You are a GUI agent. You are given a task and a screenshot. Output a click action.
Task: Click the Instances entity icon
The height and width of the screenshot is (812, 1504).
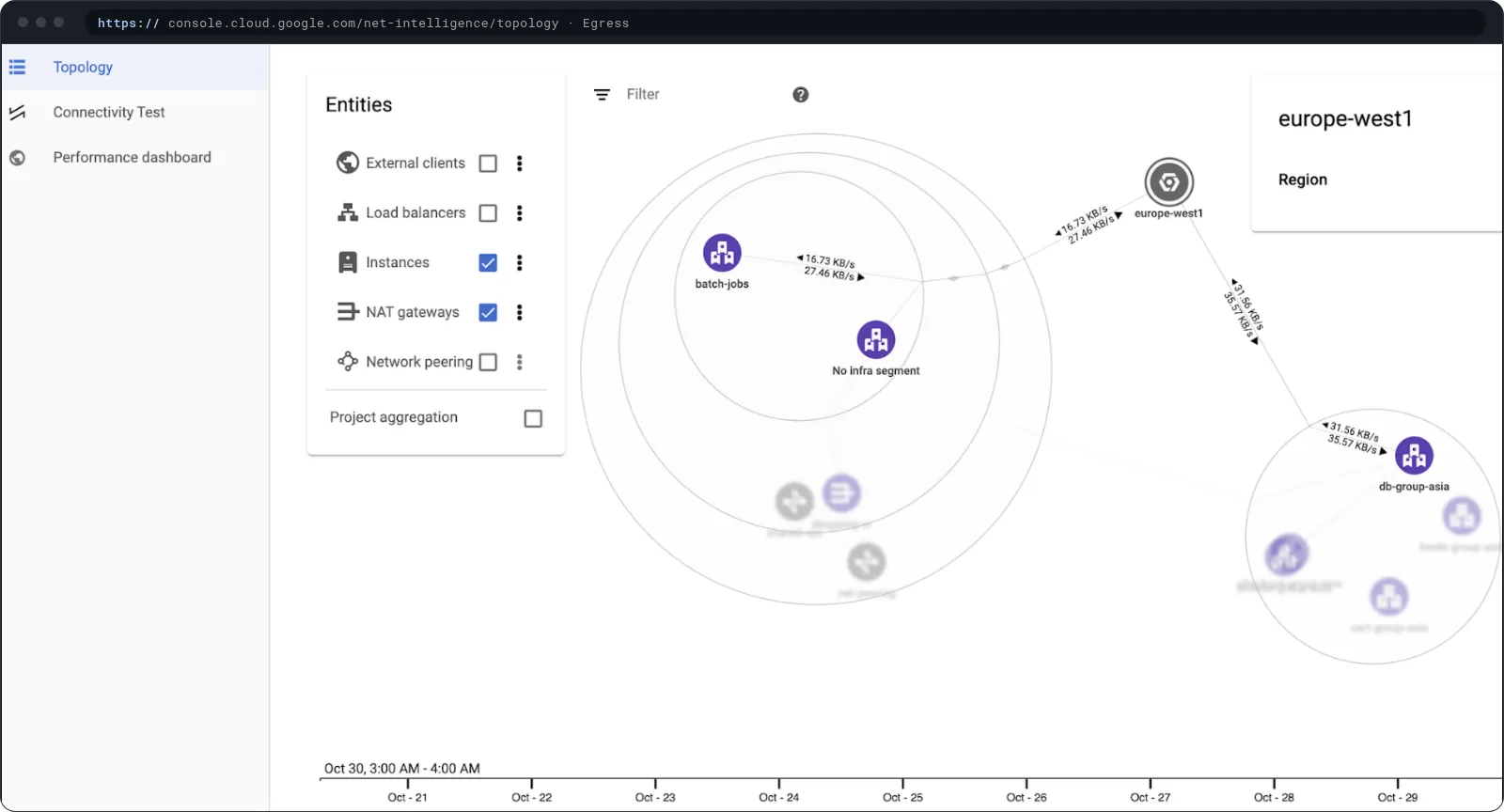pyautogui.click(x=348, y=262)
